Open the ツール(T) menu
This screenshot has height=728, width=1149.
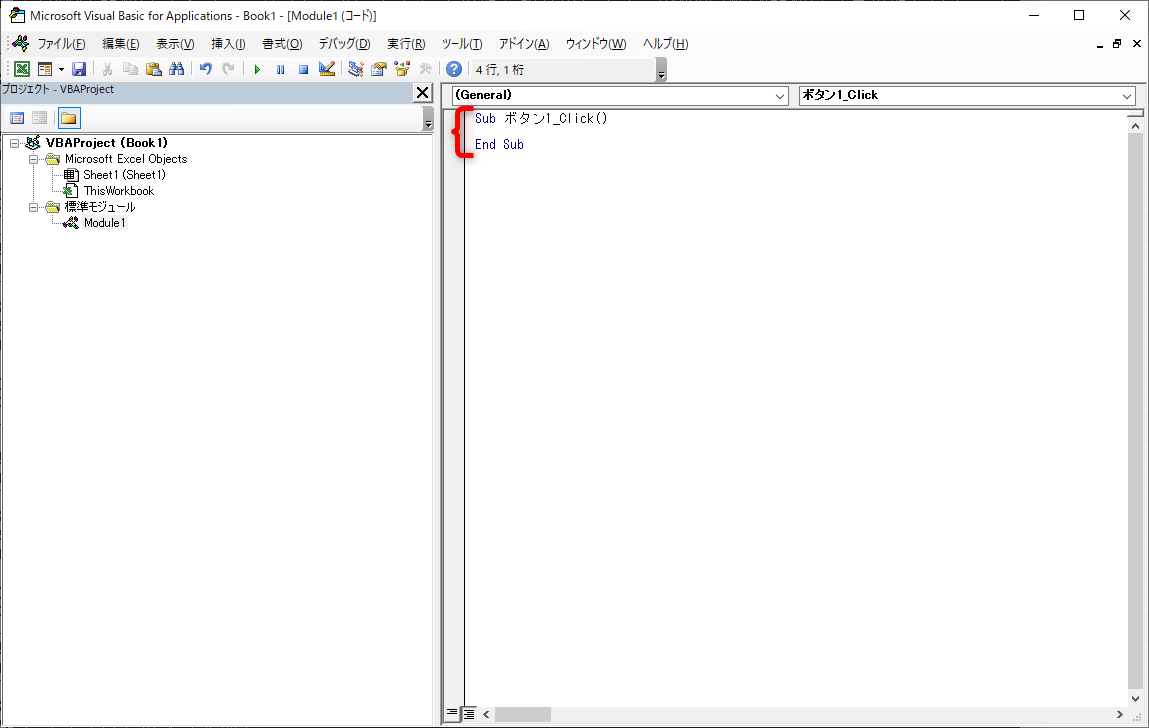(x=462, y=44)
